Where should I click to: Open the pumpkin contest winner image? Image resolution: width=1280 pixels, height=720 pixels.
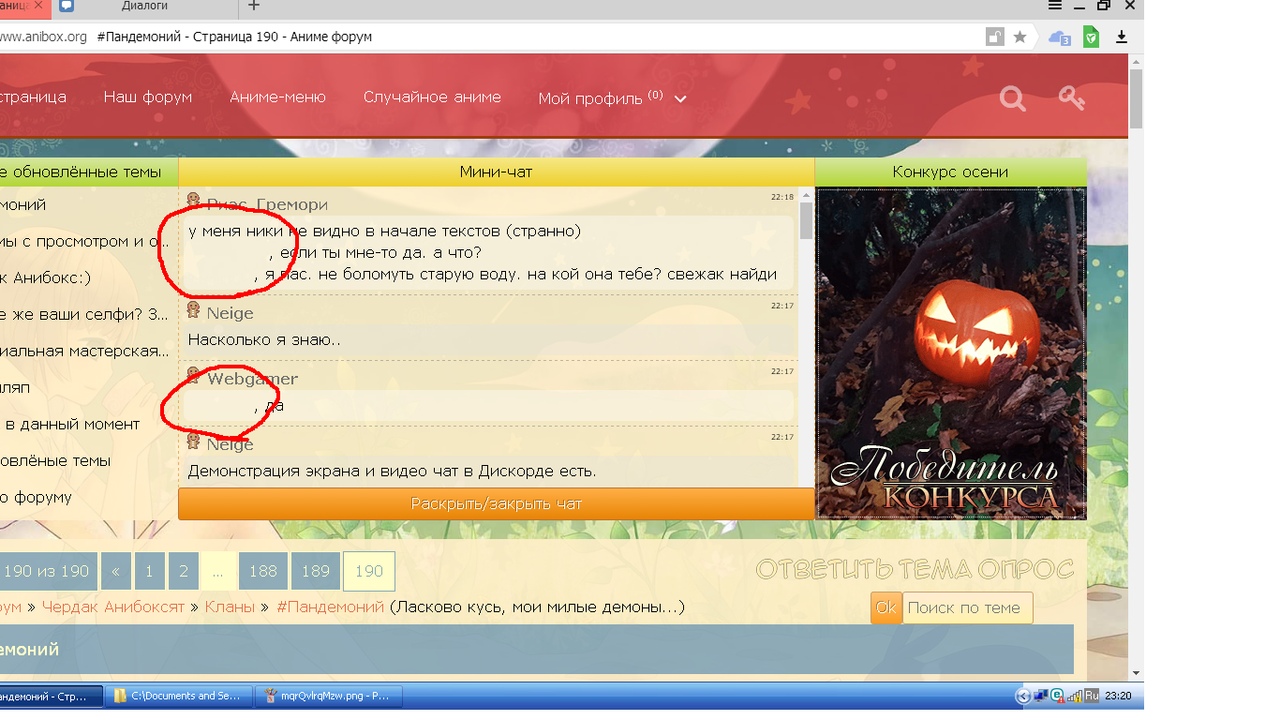click(x=950, y=353)
